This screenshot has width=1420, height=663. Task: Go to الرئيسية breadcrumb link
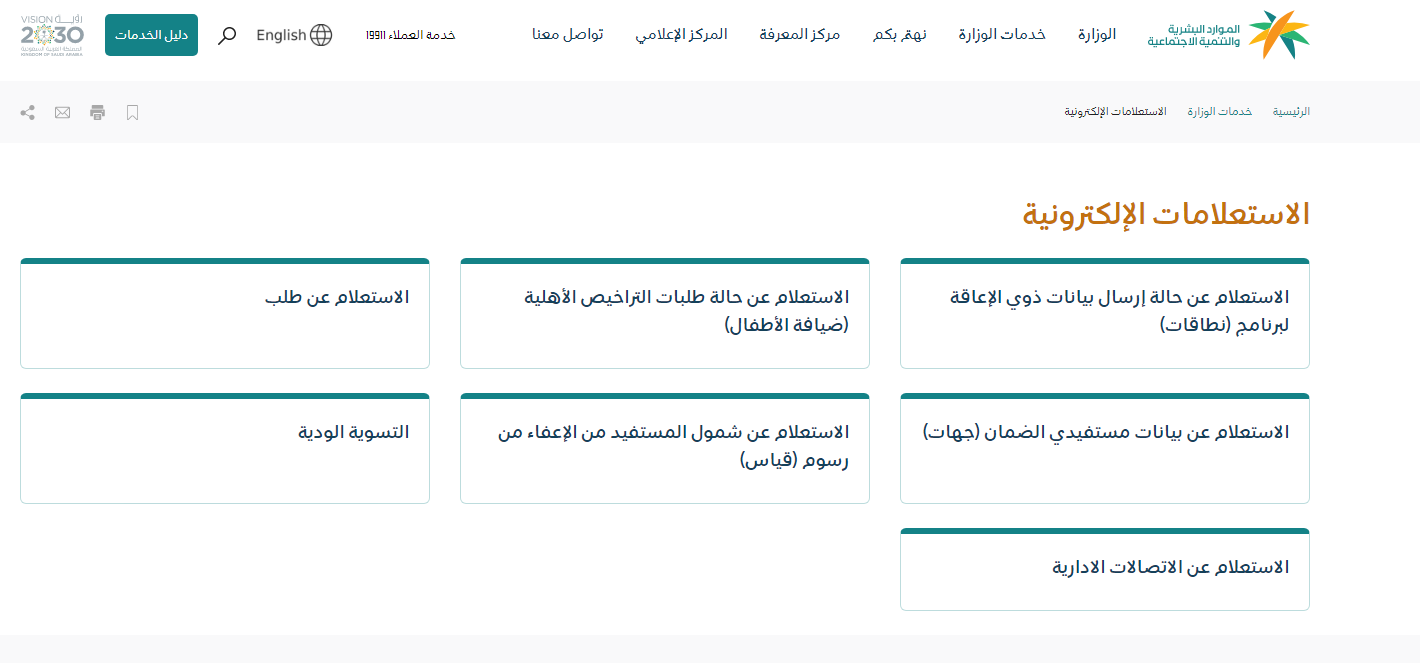tap(1290, 111)
